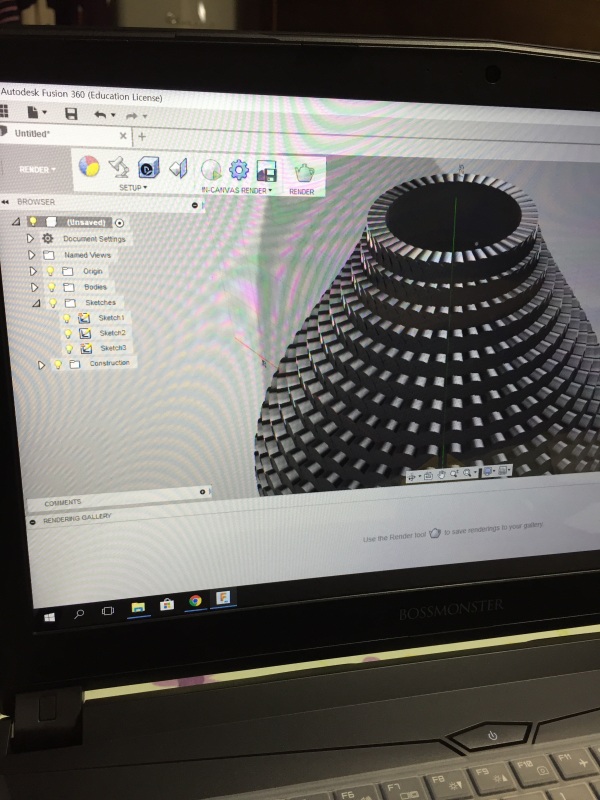
Task: Launch Google Chrome from taskbar
Action: (x=195, y=601)
